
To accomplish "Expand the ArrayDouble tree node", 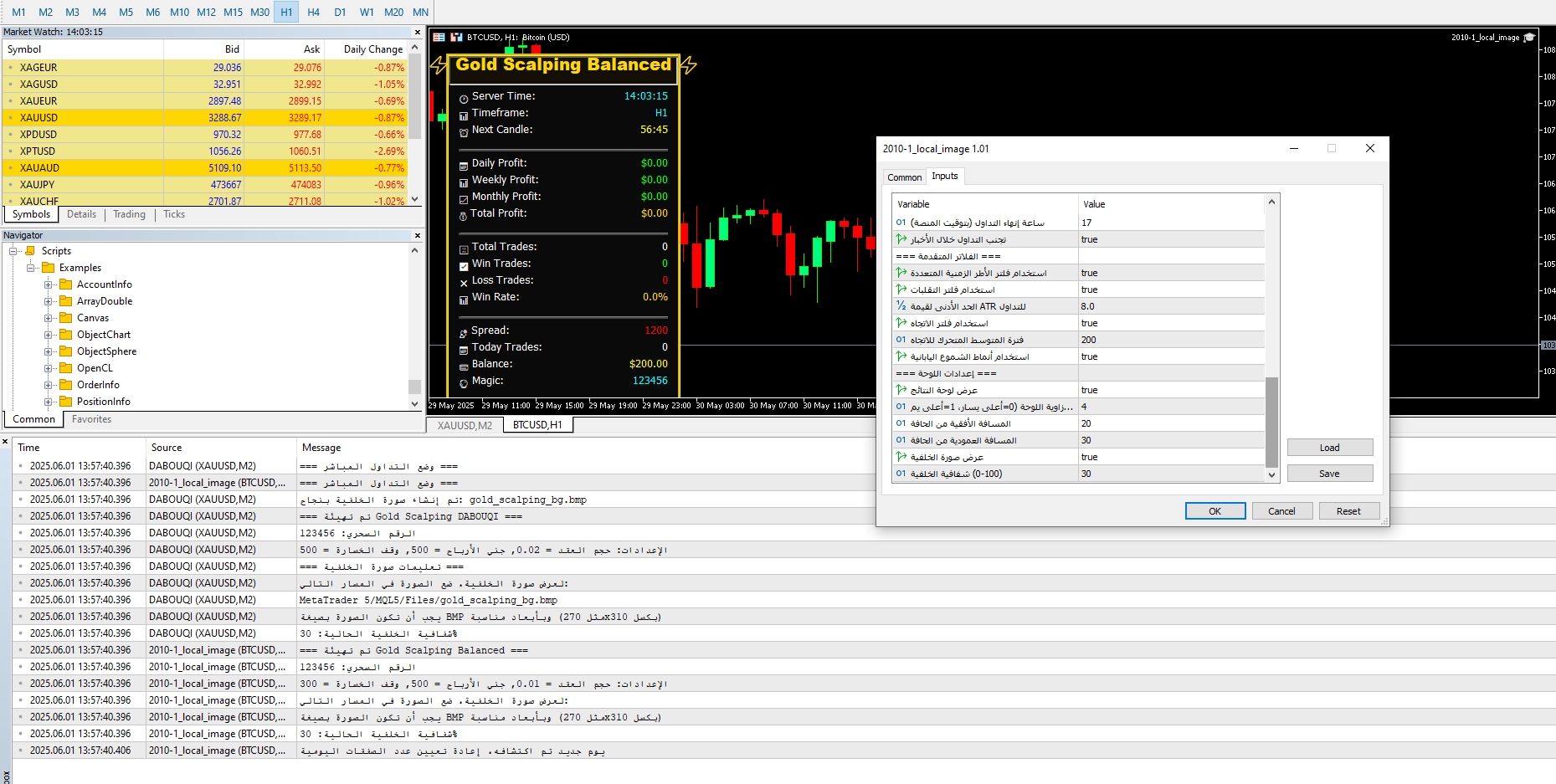I will point(49,301).
